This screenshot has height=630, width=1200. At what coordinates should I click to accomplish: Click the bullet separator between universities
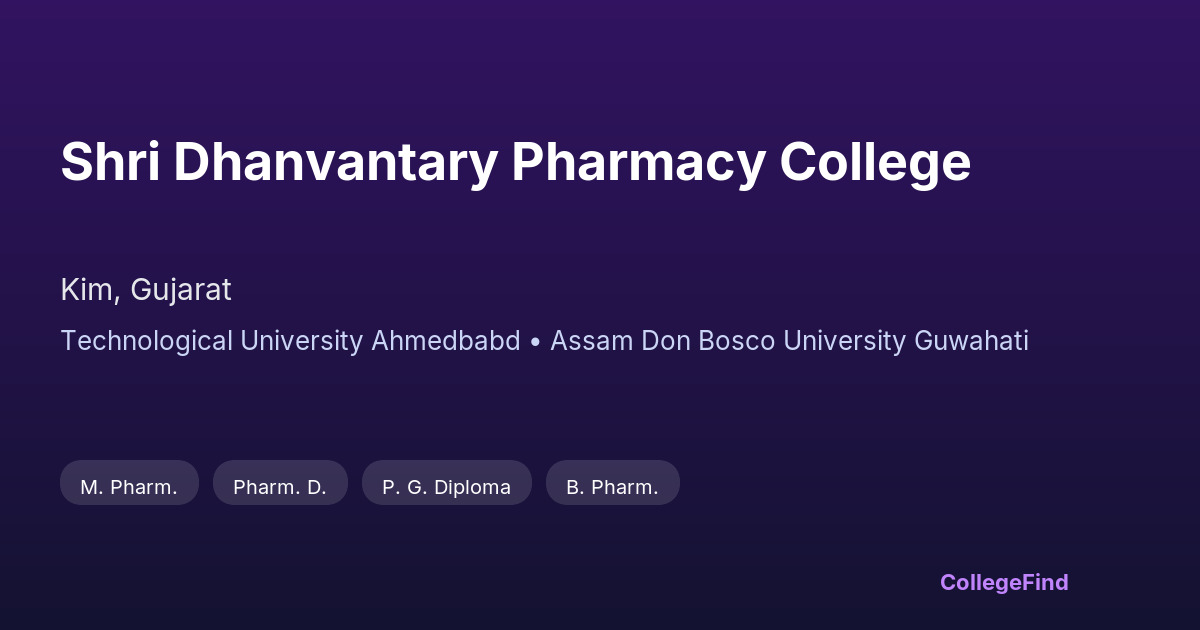(x=535, y=342)
